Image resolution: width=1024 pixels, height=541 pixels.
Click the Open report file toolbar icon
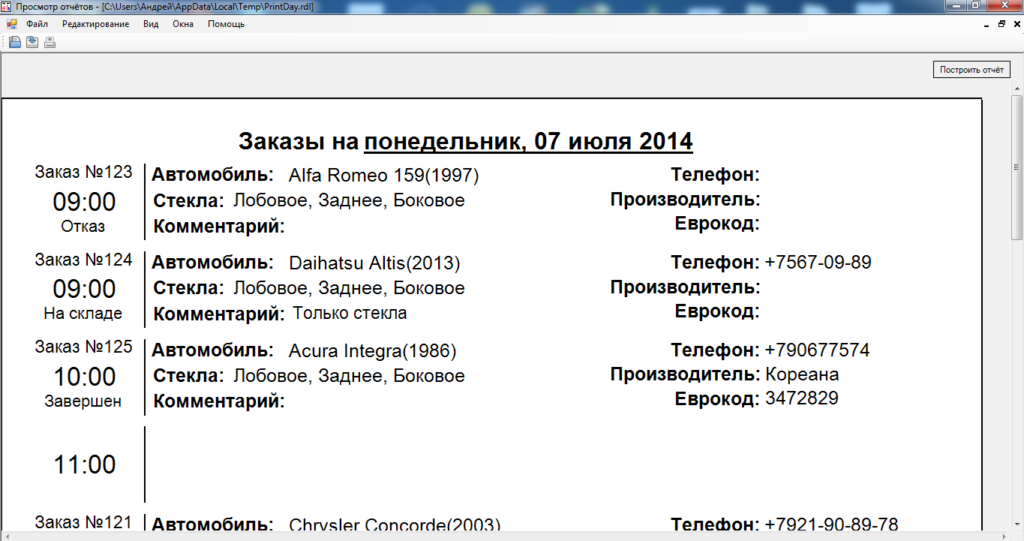pos(15,42)
